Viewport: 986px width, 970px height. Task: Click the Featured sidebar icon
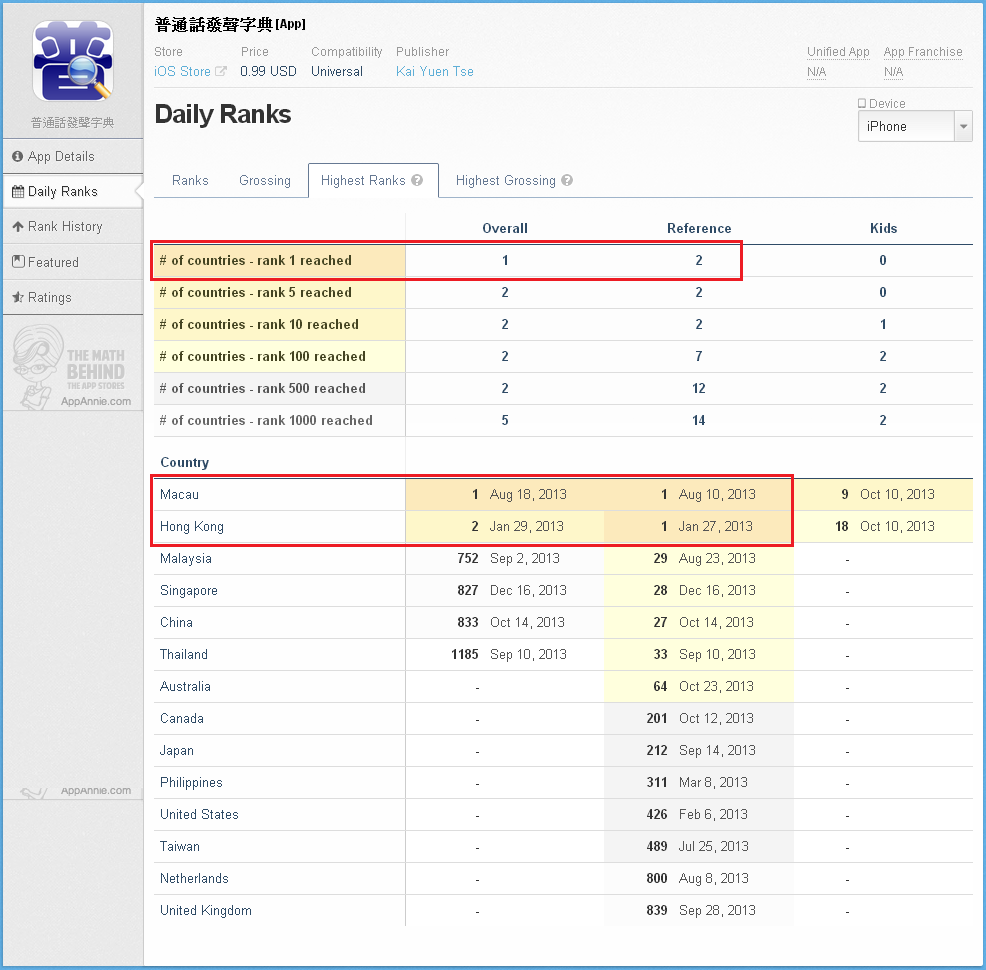point(18,262)
